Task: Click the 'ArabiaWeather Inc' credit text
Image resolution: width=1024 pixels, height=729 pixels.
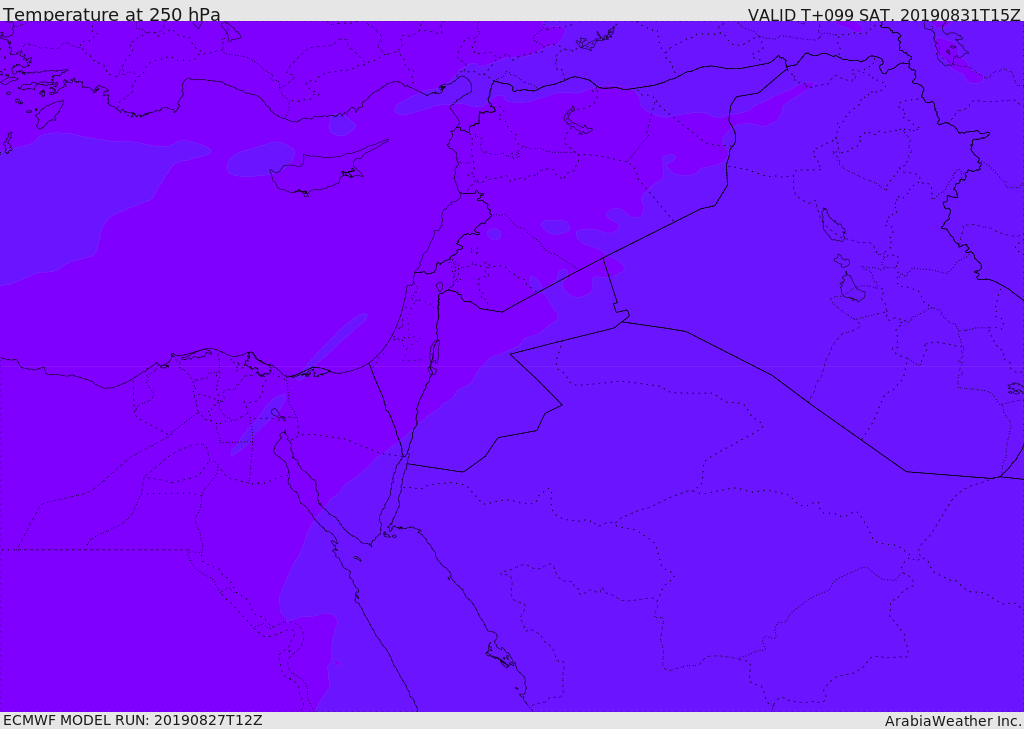Action: 953,721
